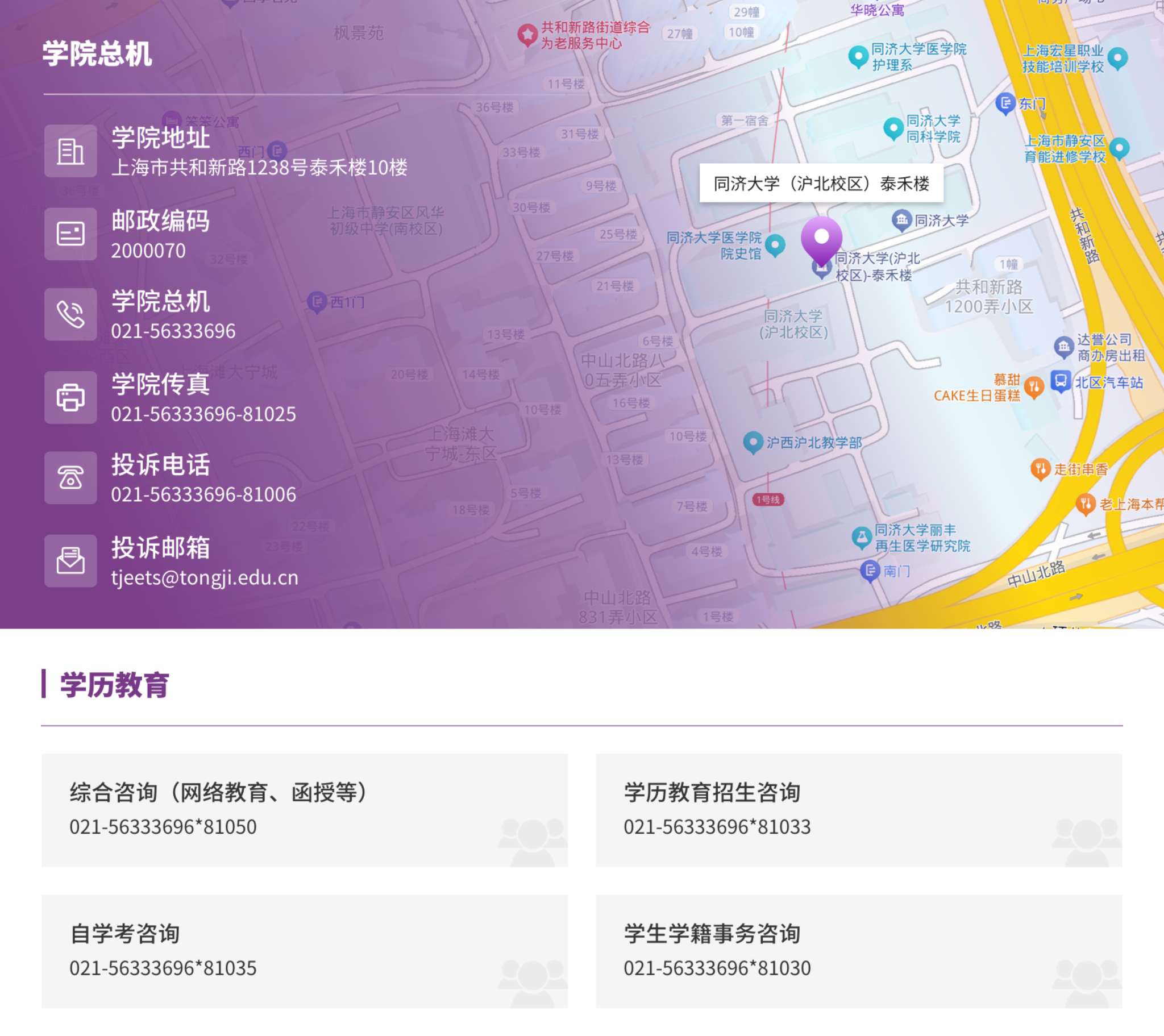Click the 沪西沪北教学部 map marker

tap(753, 442)
